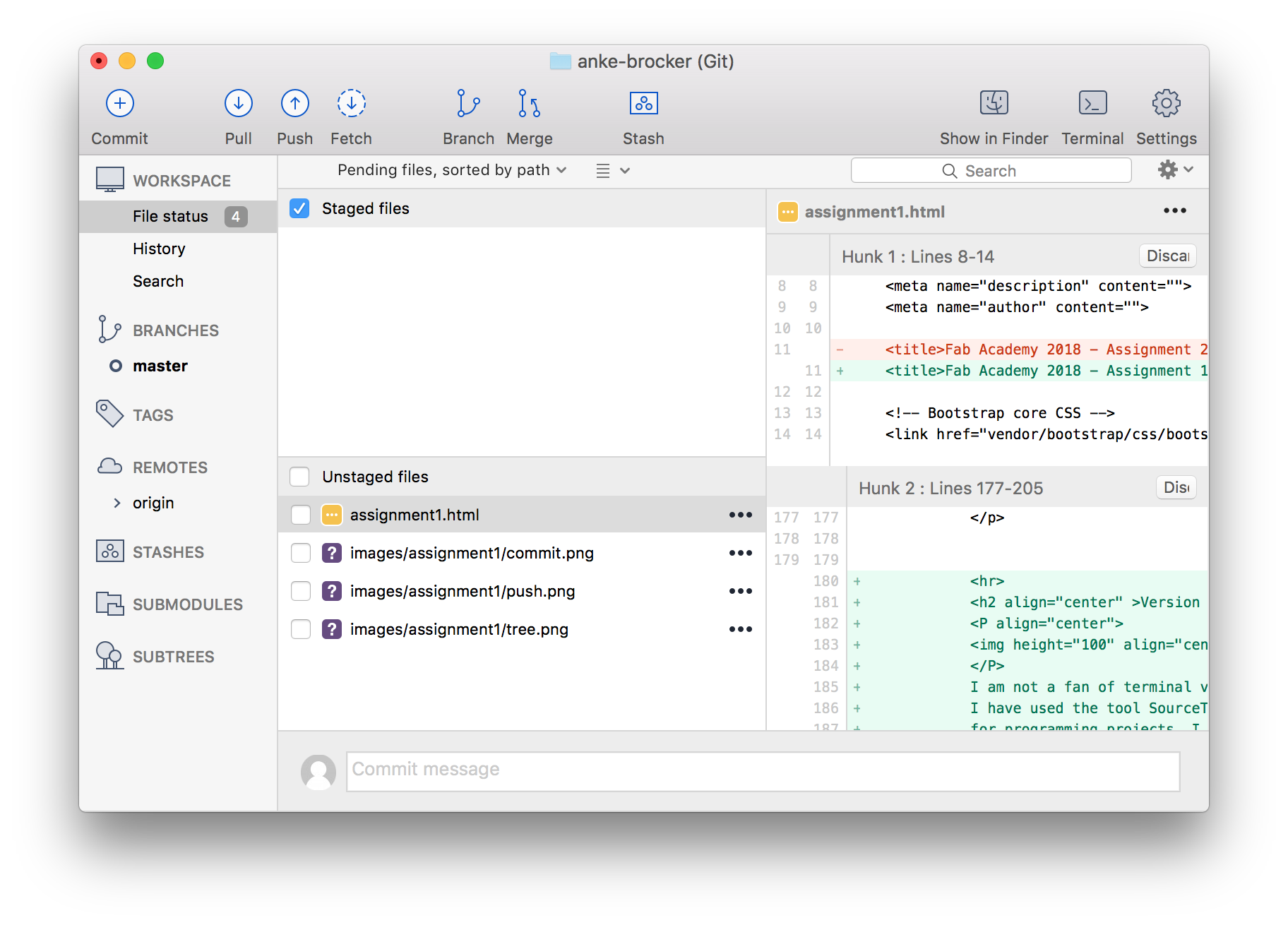Discard Hunk 2 changes
Viewport: 1288px width, 925px height.
click(1176, 487)
